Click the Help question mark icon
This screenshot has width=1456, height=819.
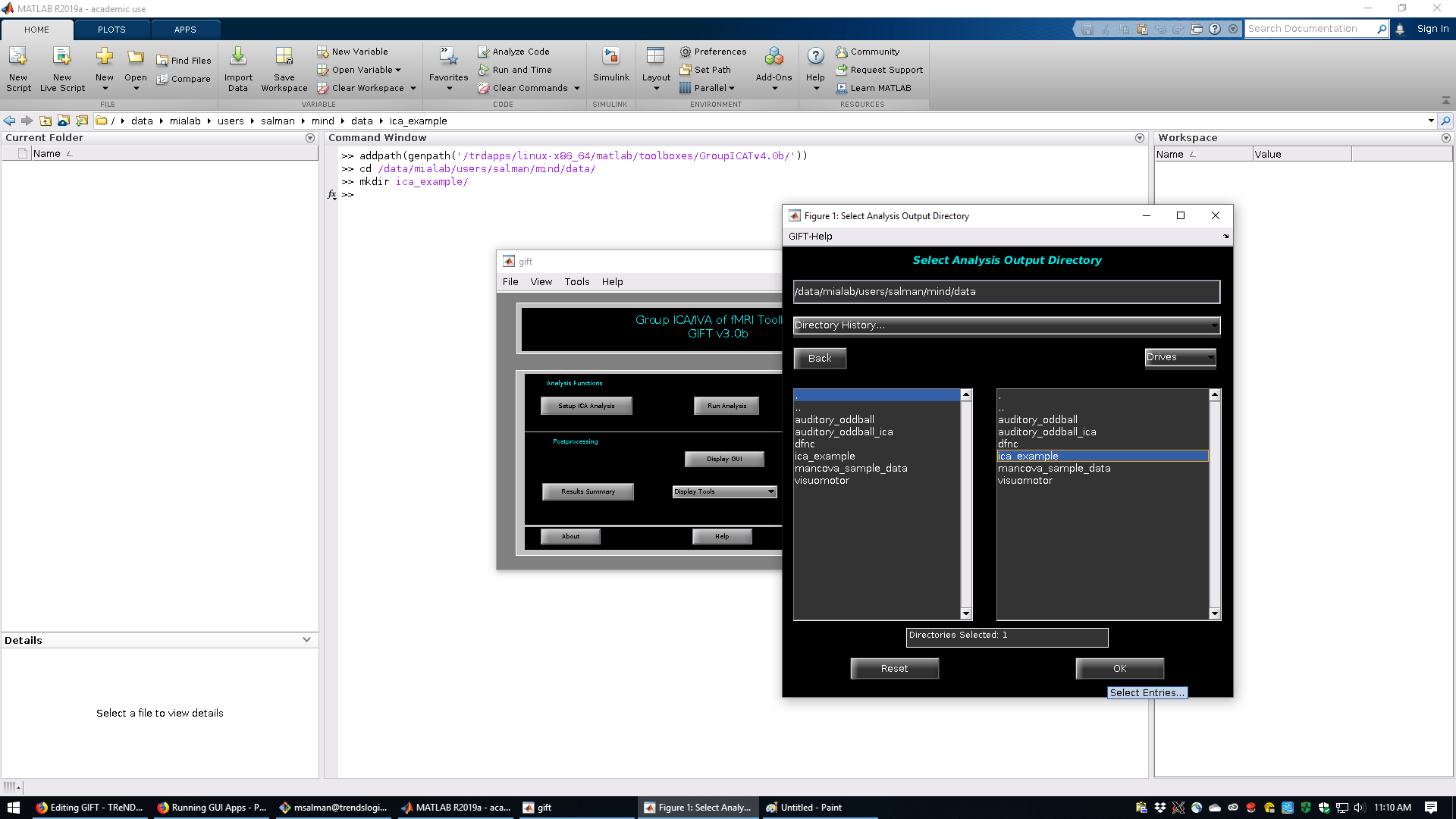pos(815,56)
